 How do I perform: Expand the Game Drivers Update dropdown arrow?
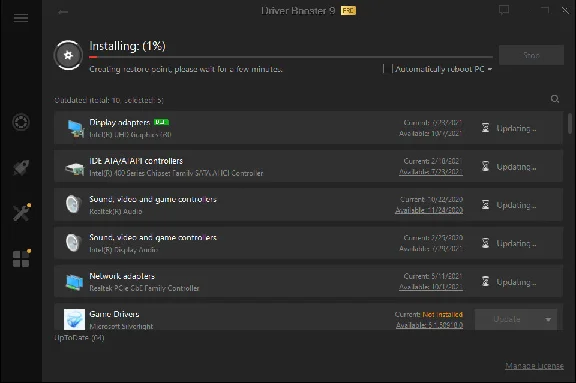pyautogui.click(x=548, y=319)
